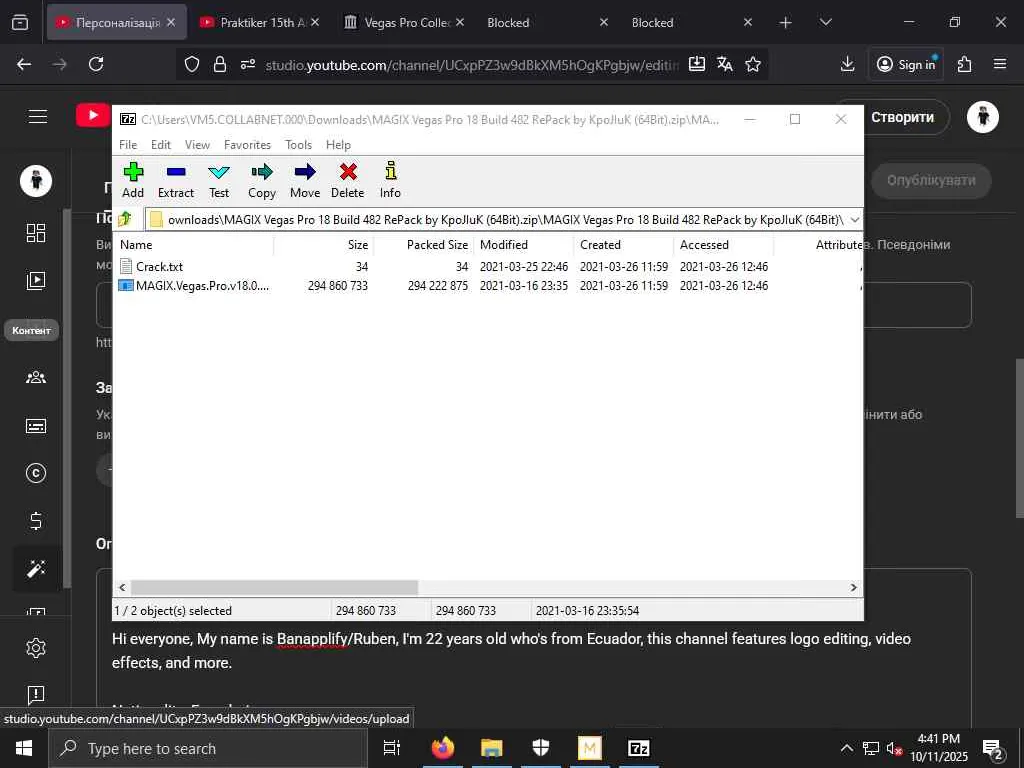Viewport: 1024px width, 768px height.
Task: Click the horizontal scrollbar thumb in 7-Zip
Action: click(274, 587)
